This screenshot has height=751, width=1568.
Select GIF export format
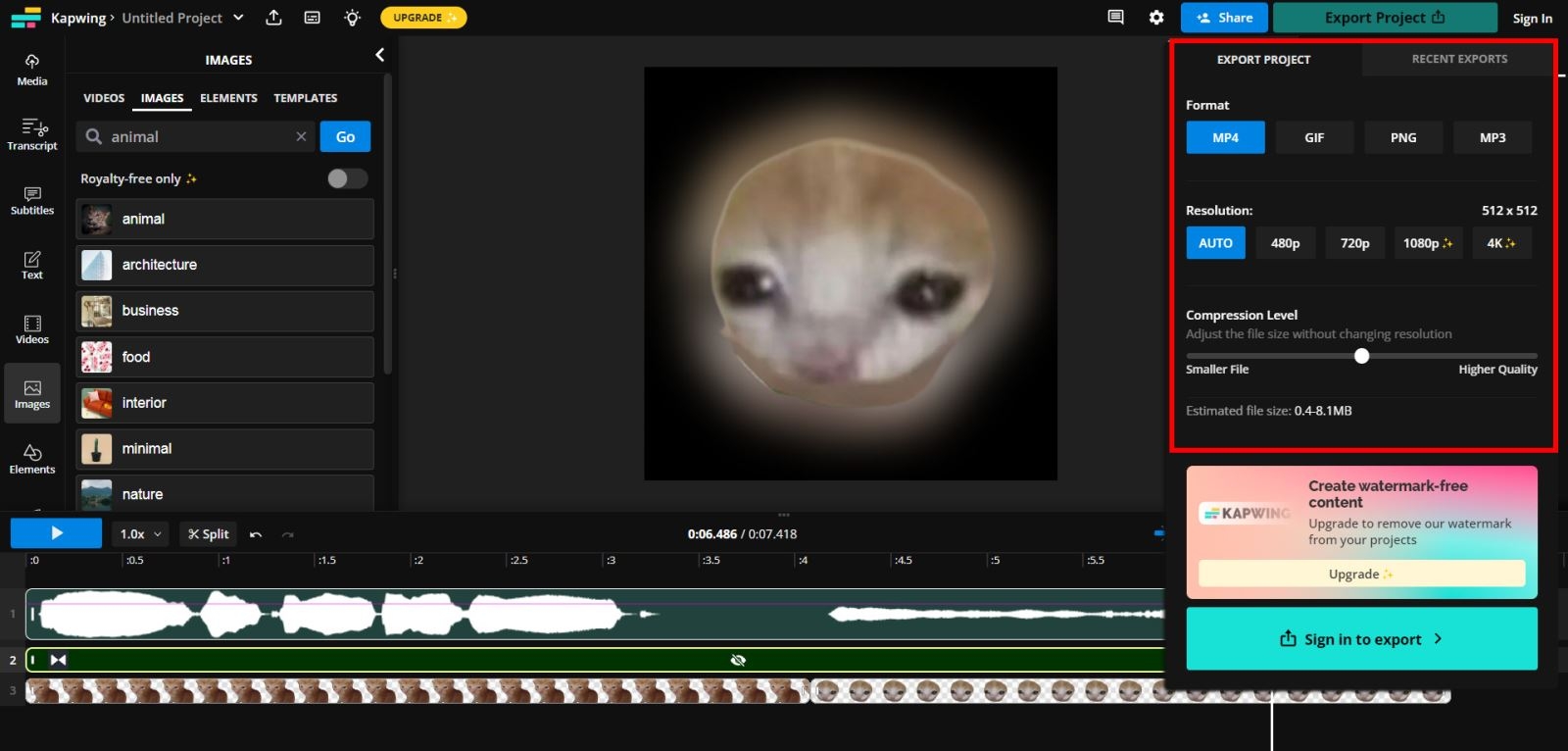click(x=1314, y=137)
